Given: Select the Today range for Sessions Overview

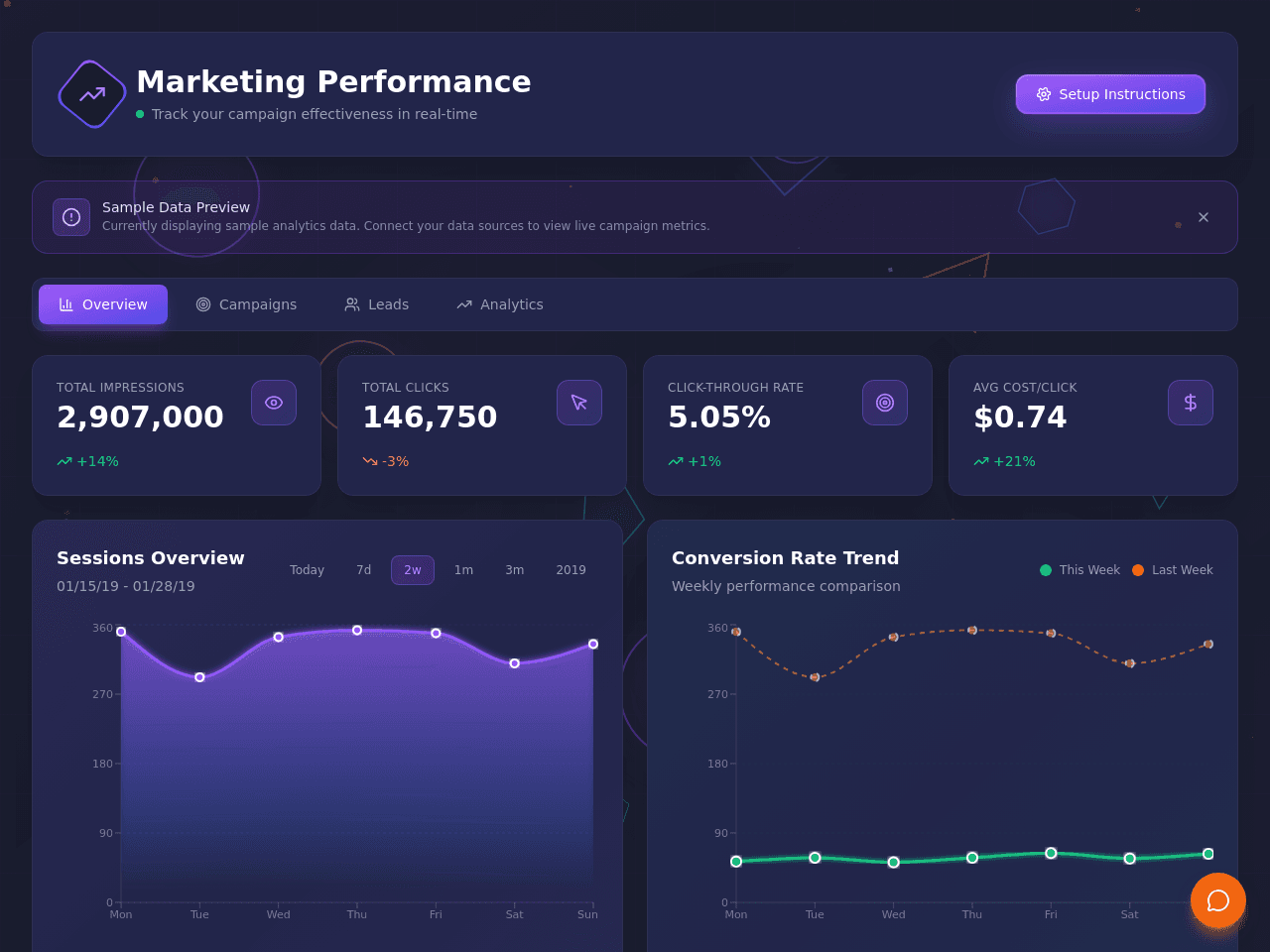Looking at the screenshot, I should click(307, 570).
